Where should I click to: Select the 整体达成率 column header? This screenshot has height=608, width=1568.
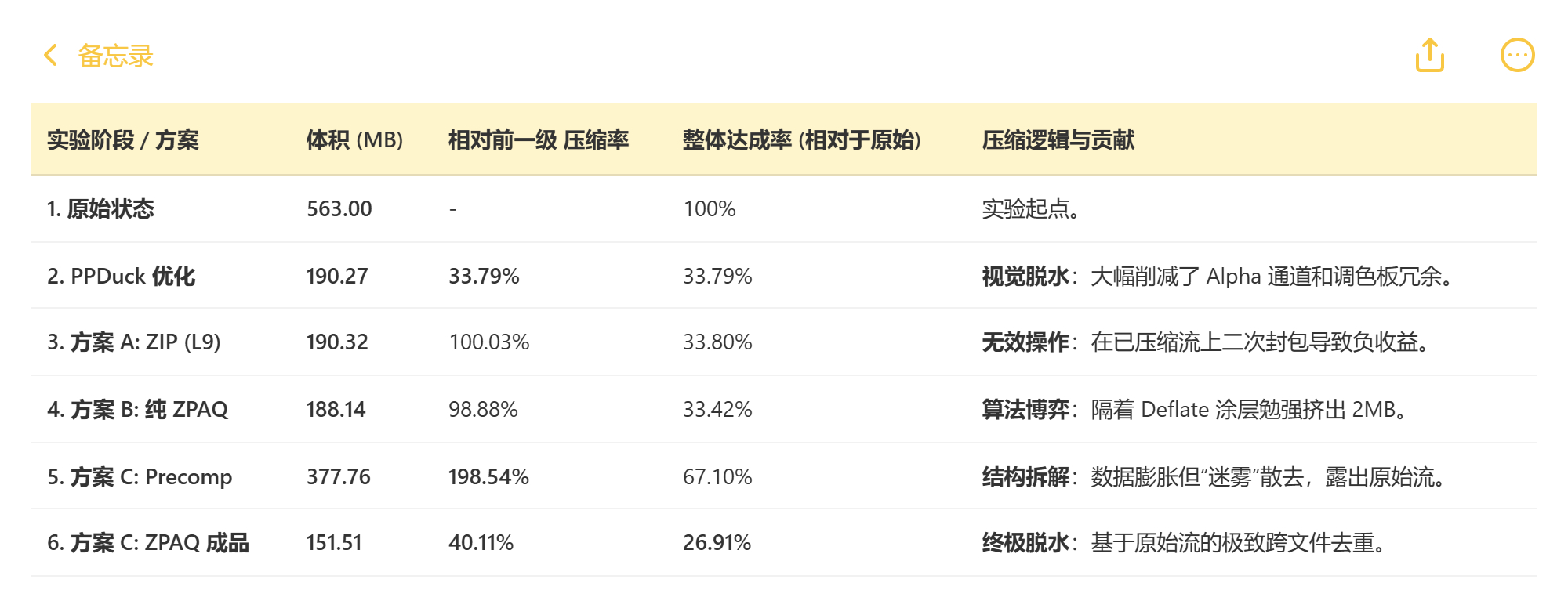click(801, 140)
